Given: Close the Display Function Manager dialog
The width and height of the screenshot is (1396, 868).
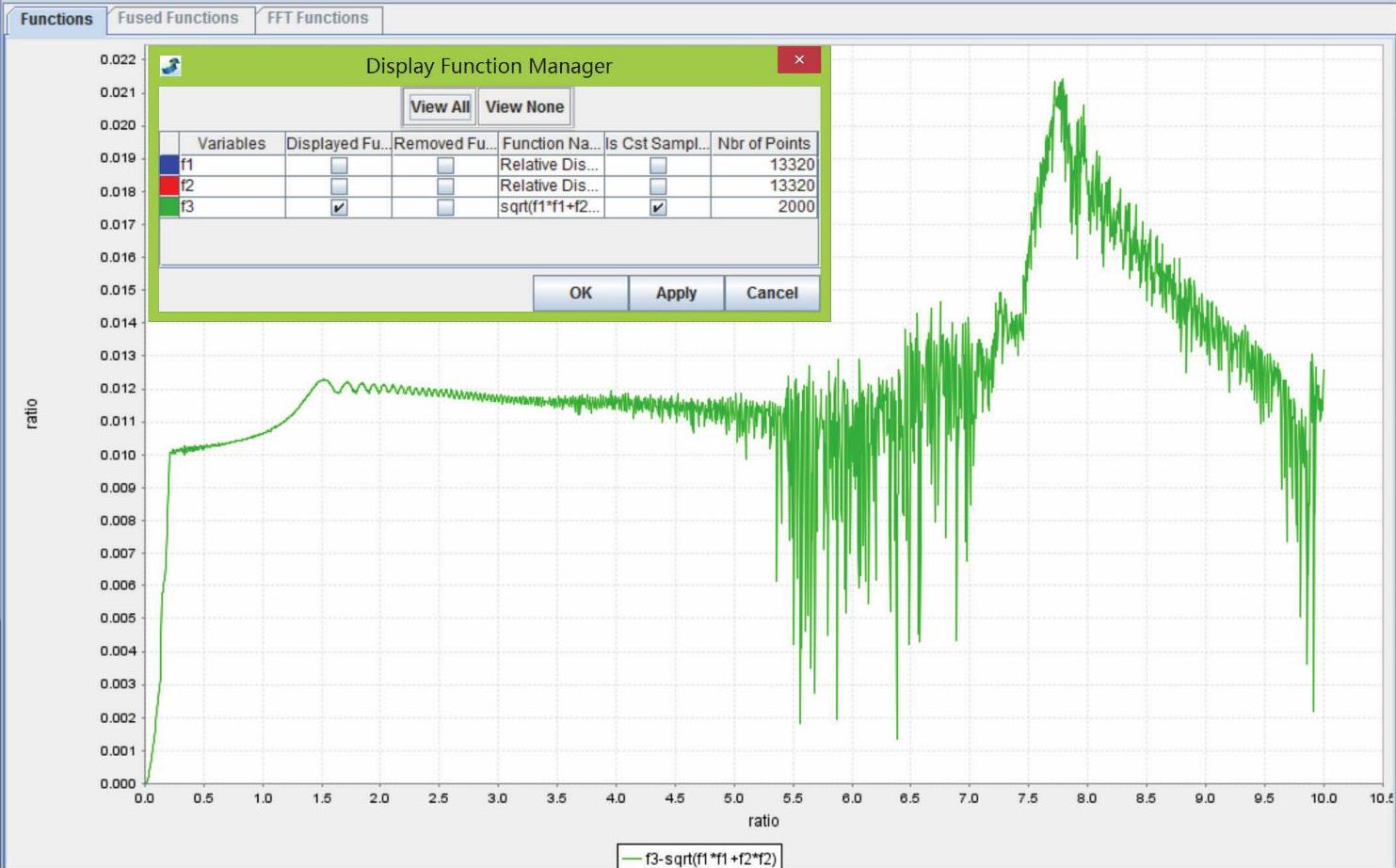Looking at the screenshot, I should tap(798, 59).
